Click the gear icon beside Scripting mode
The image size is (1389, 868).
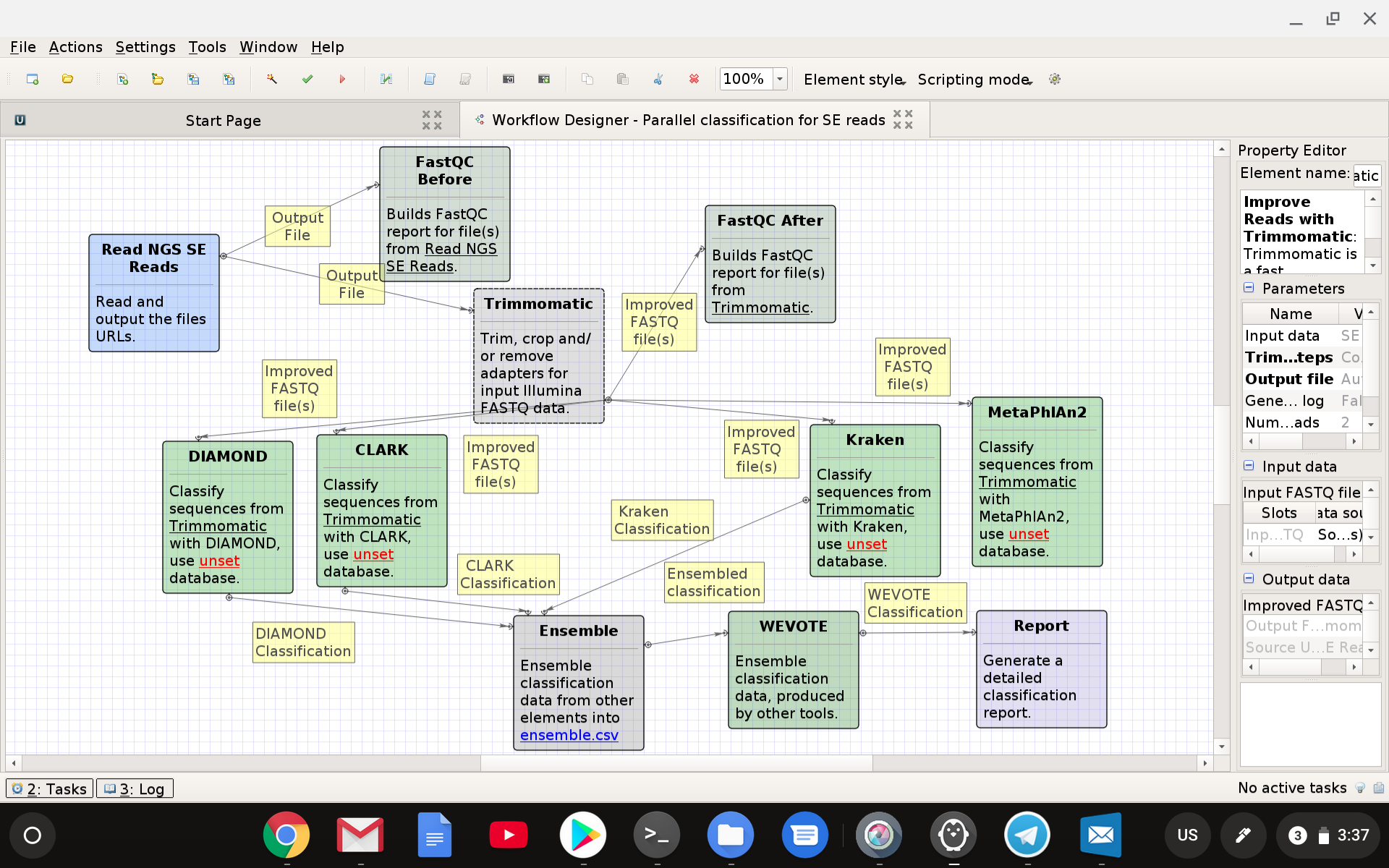pyautogui.click(x=1055, y=79)
